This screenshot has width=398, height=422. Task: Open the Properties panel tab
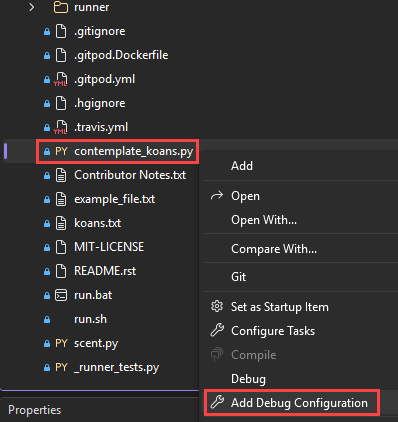click(34, 410)
